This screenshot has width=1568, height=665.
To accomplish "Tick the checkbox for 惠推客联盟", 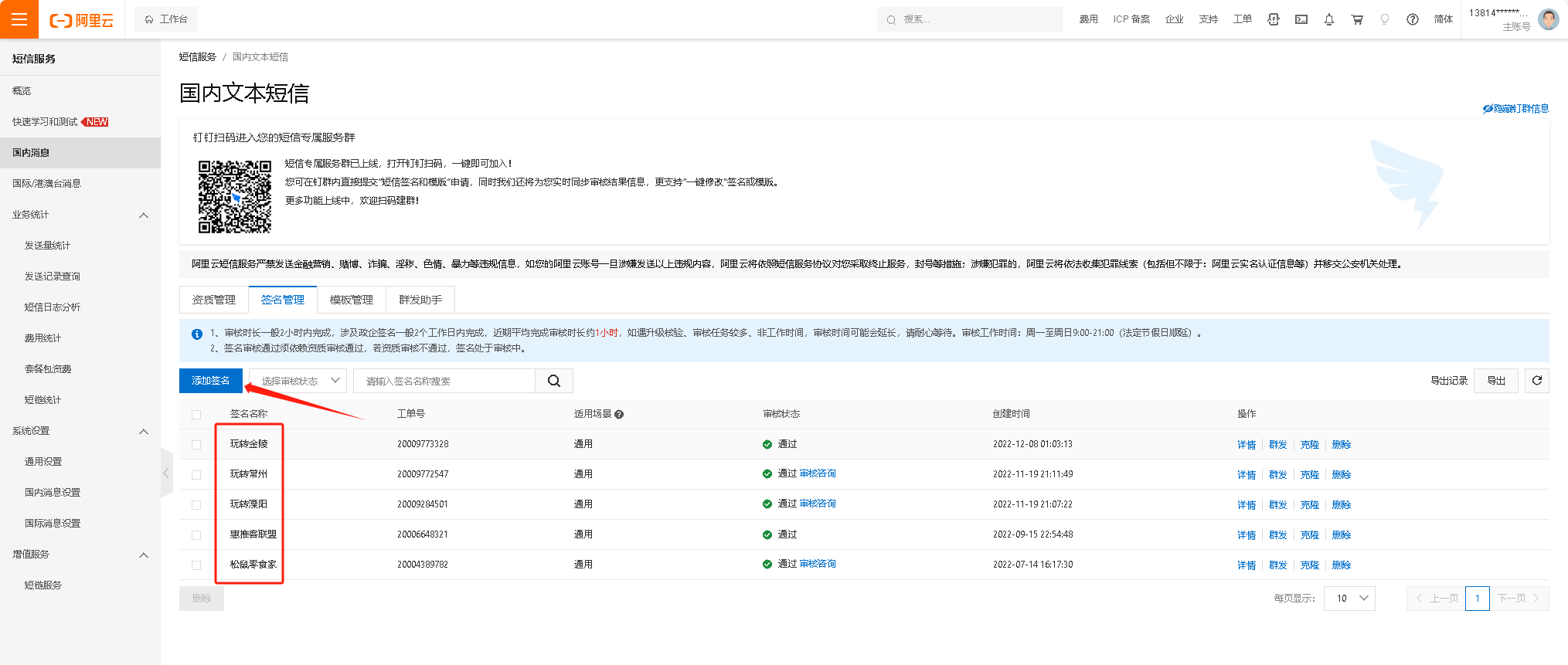I will point(196,535).
